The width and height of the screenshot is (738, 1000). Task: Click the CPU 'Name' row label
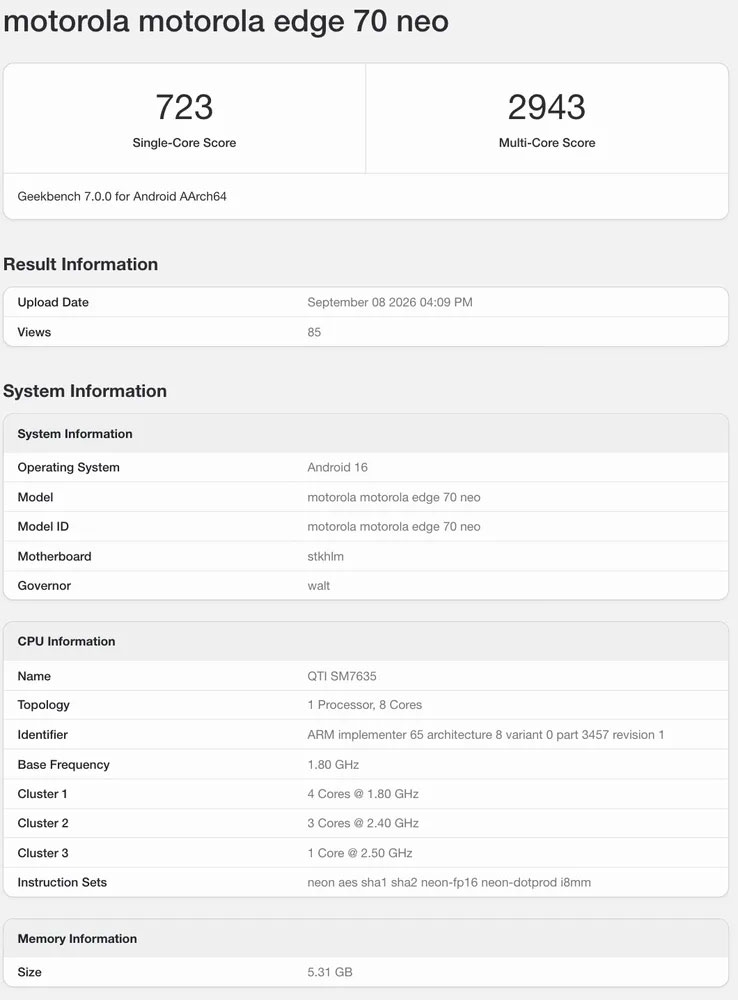pos(34,676)
